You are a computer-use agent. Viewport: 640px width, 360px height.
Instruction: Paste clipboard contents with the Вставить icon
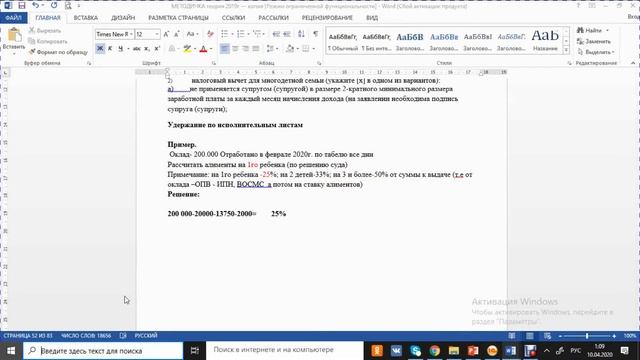click(14, 35)
